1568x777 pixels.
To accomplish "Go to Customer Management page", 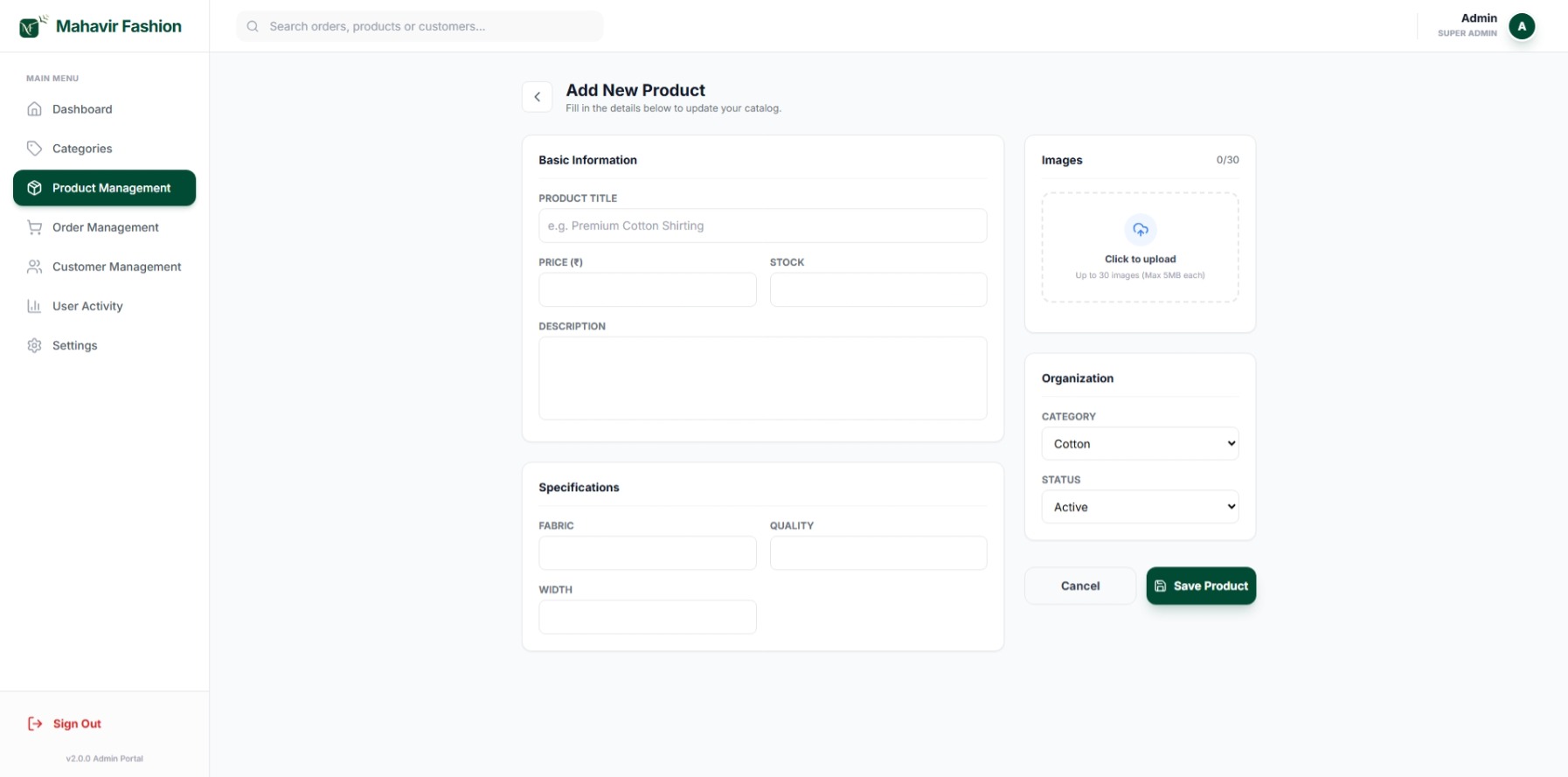I will pyautogui.click(x=116, y=267).
